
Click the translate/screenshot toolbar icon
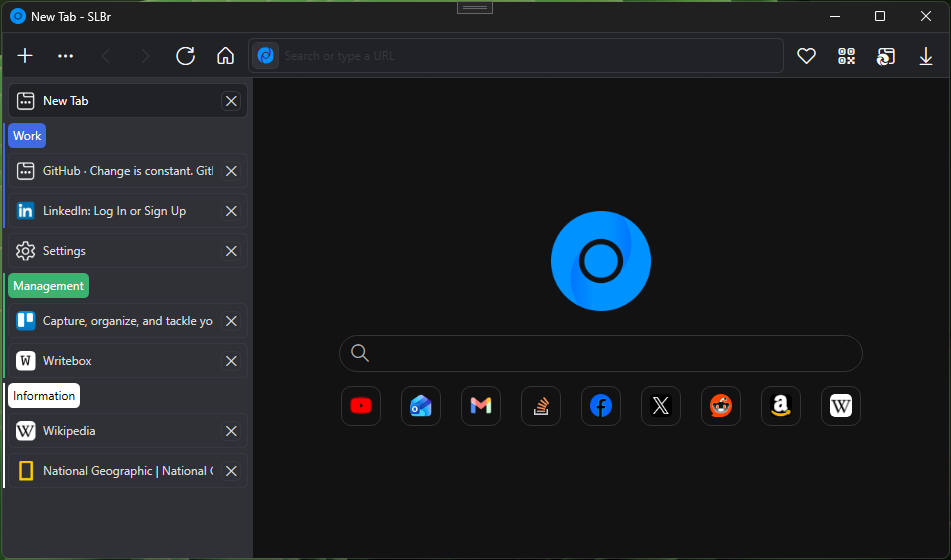[886, 56]
